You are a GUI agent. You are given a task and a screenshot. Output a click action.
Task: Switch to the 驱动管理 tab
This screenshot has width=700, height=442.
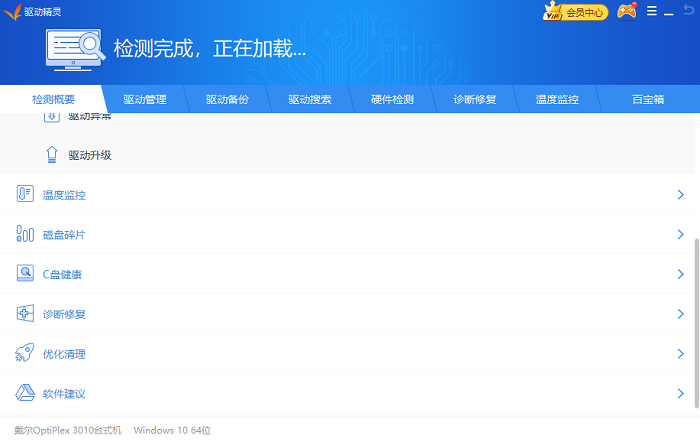tap(145, 100)
